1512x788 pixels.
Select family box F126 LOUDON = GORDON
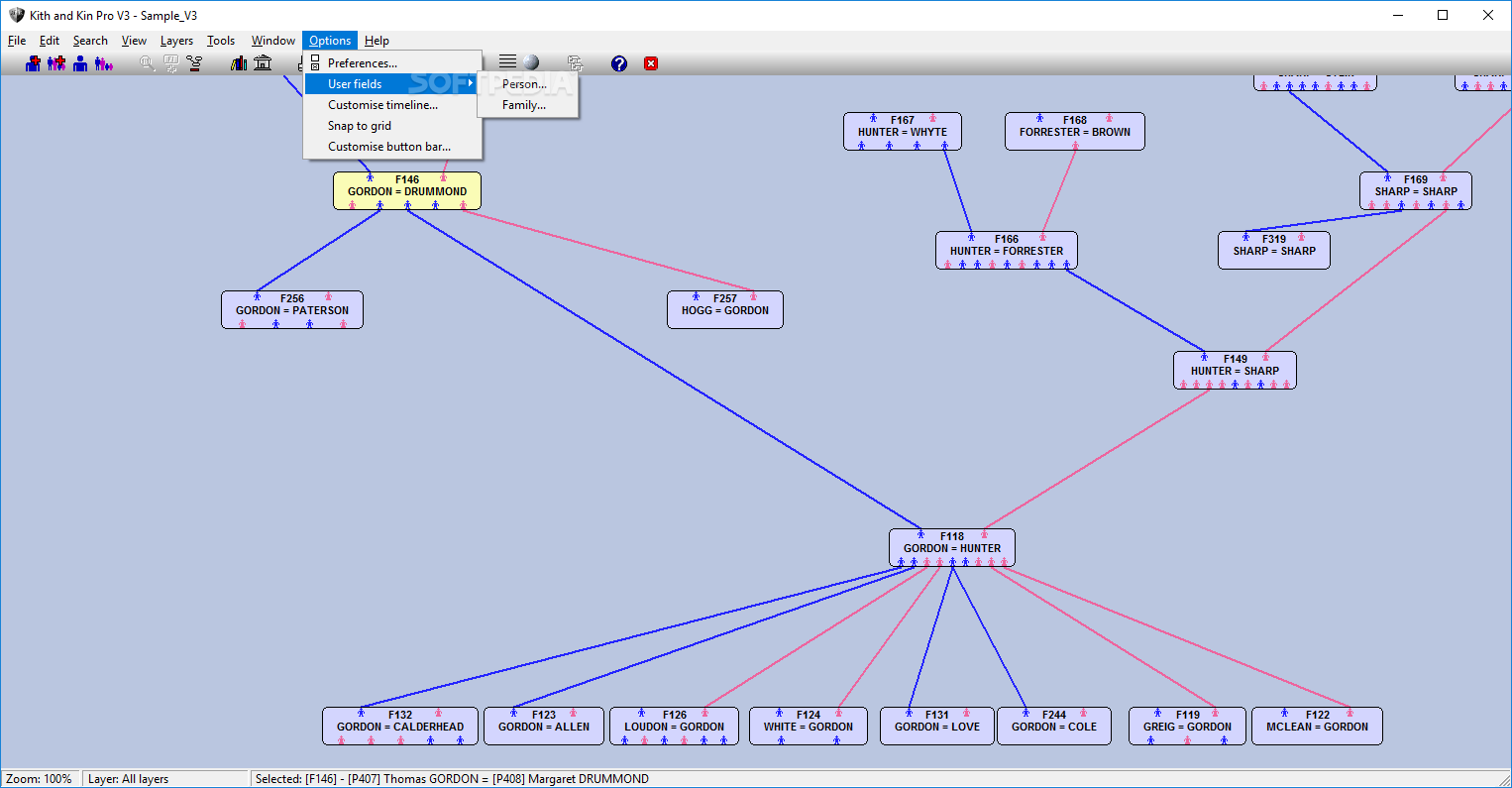[675, 727]
